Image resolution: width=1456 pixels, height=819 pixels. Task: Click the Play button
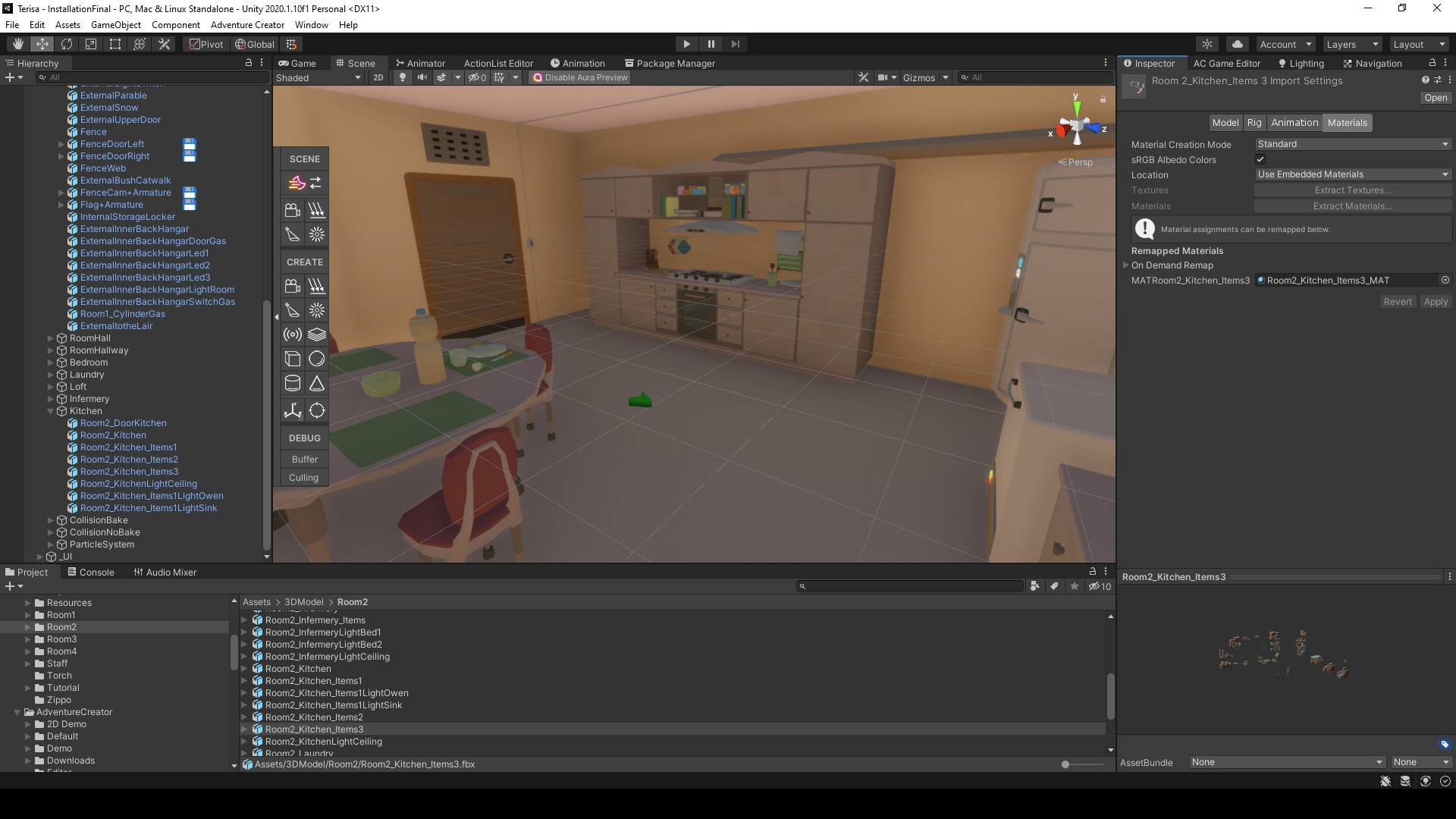tap(686, 44)
